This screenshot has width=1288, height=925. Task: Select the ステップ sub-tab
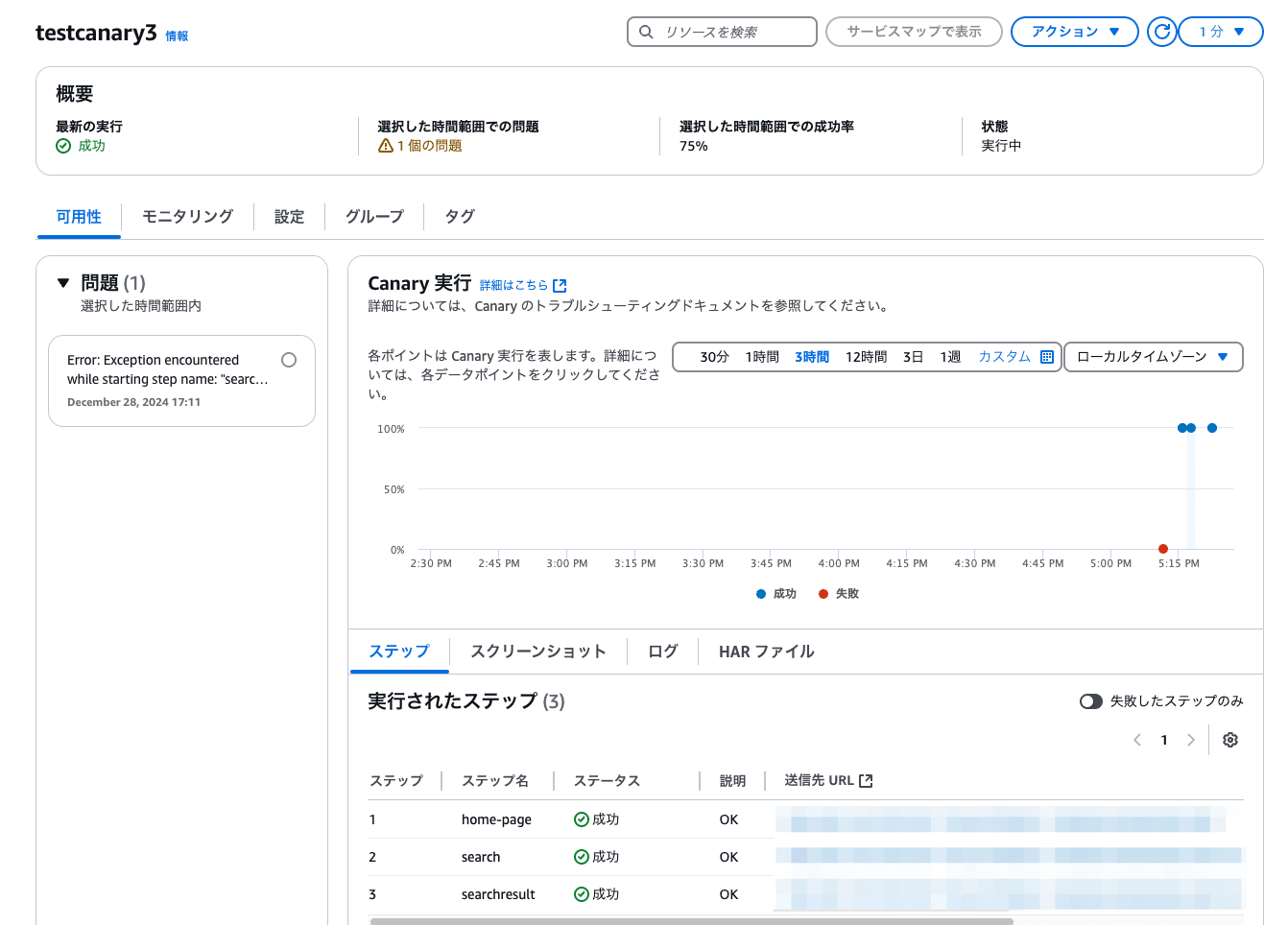[x=399, y=652]
